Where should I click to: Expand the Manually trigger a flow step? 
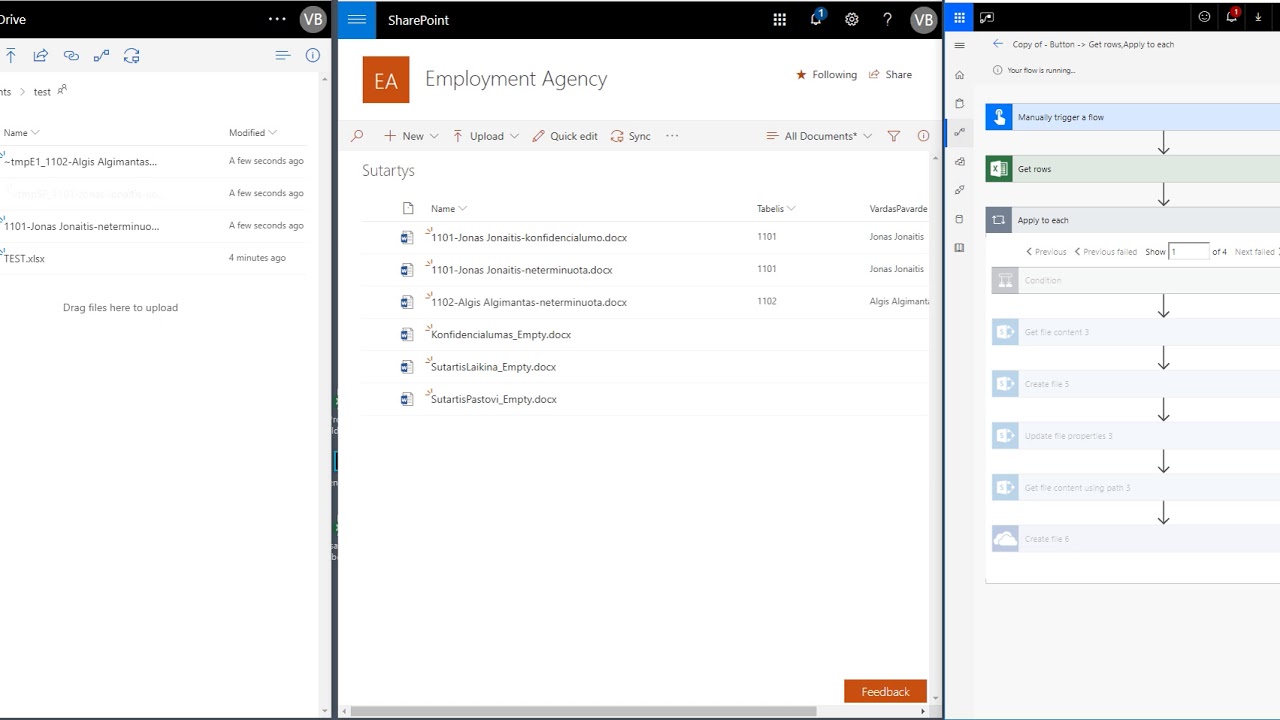(x=1132, y=117)
